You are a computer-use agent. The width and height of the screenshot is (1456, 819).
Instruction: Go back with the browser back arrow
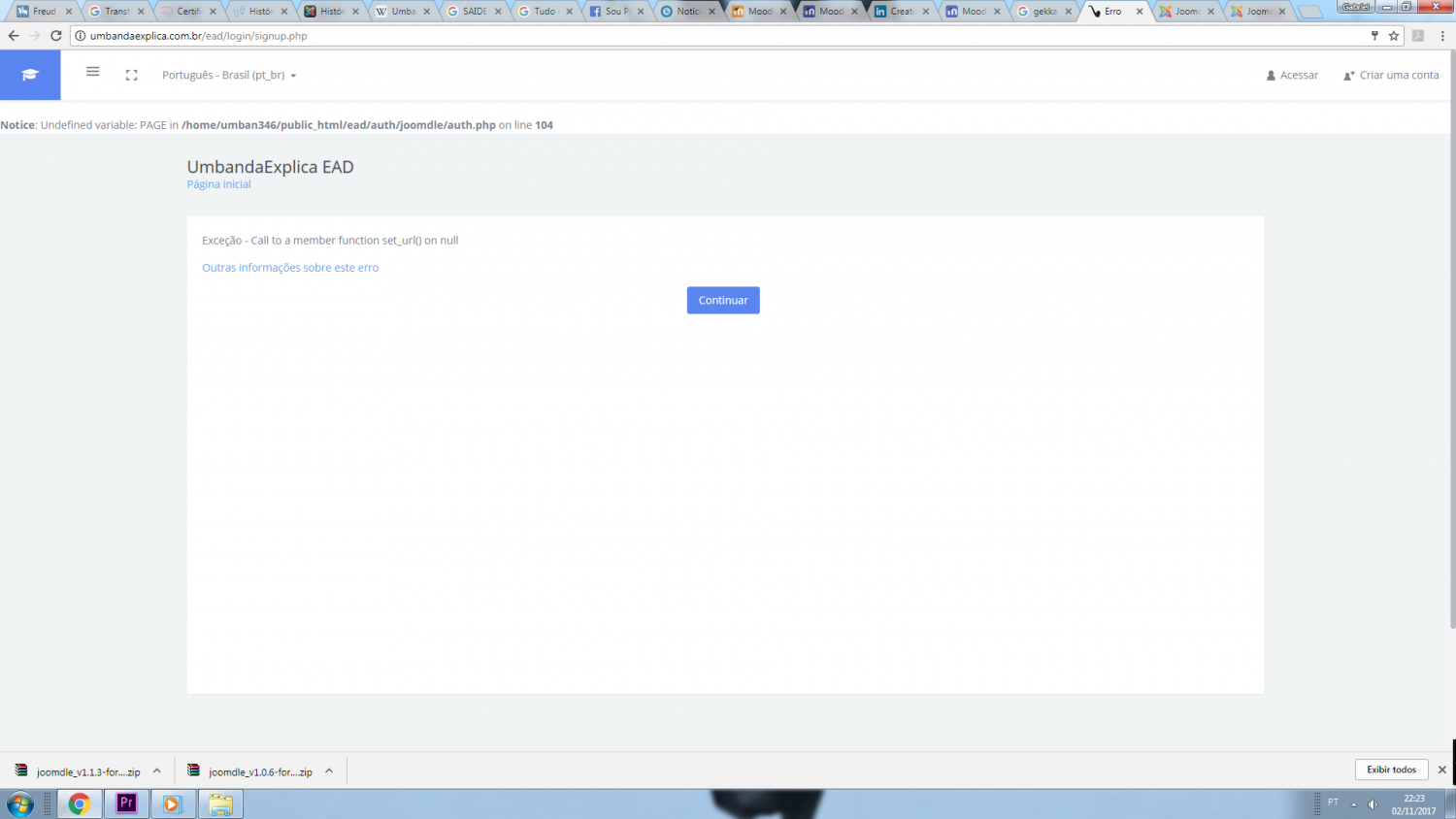pos(14,36)
